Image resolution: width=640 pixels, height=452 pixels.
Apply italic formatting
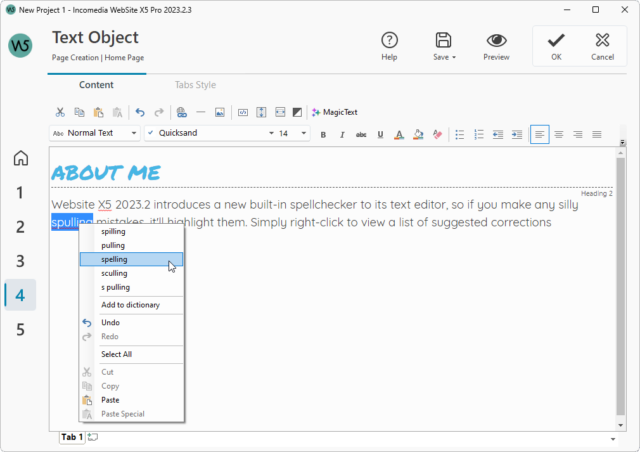[342, 134]
